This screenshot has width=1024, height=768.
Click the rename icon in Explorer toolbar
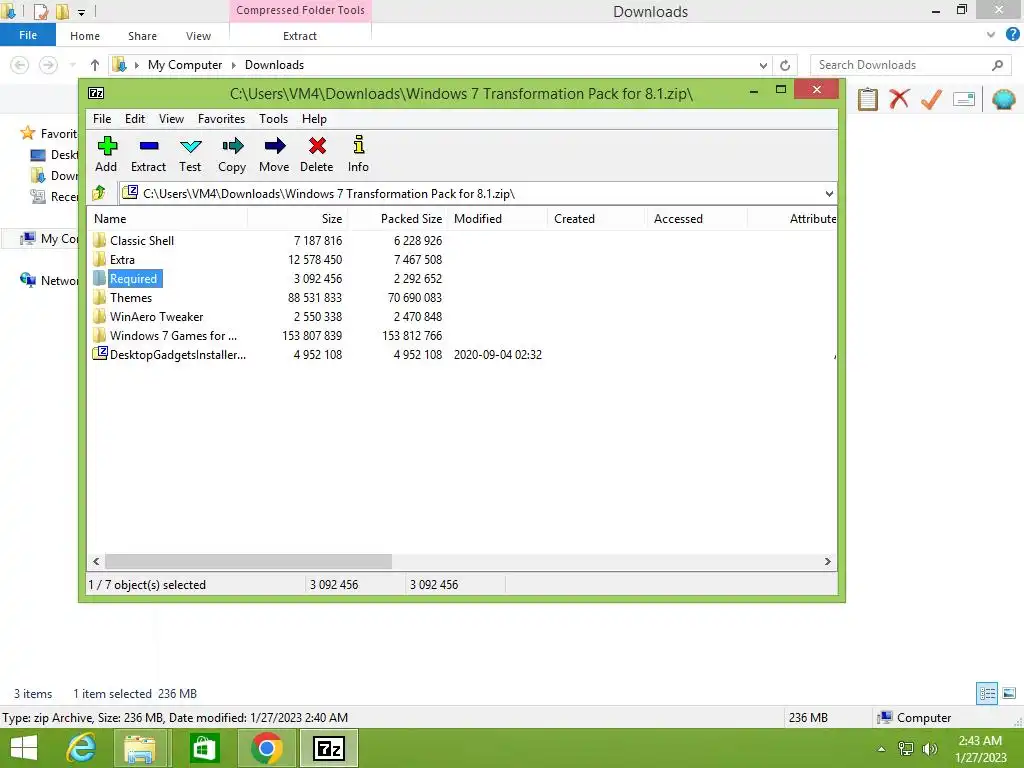[964, 99]
